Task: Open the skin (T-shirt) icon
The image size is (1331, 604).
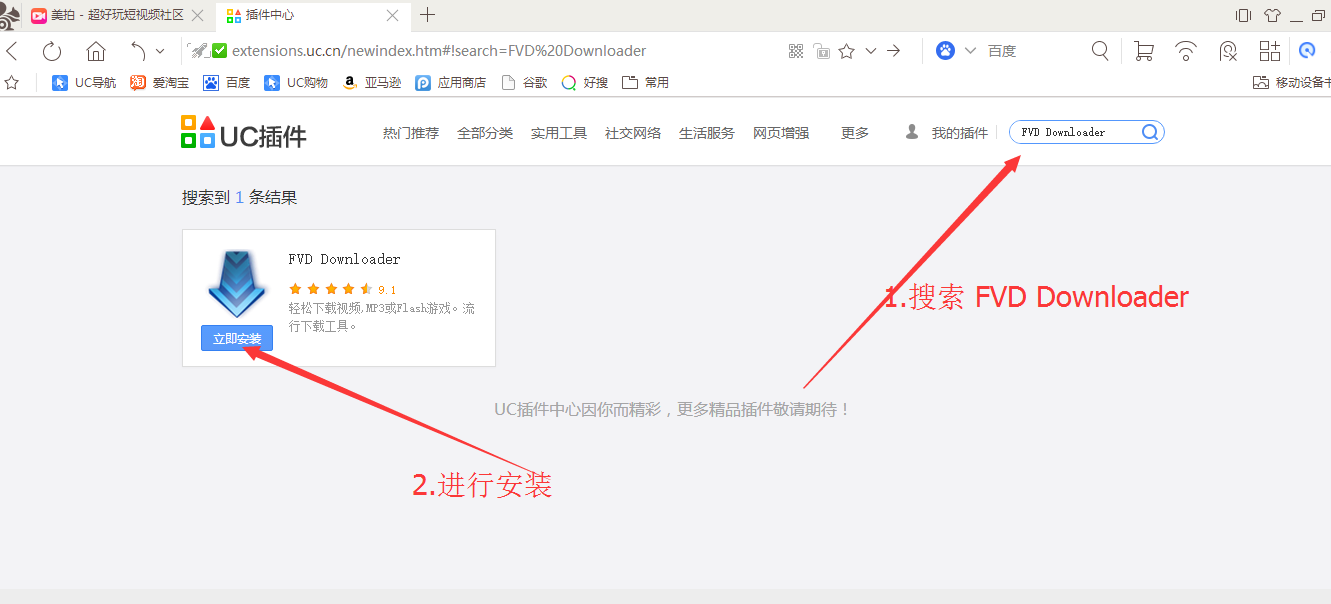Action: point(1272,15)
